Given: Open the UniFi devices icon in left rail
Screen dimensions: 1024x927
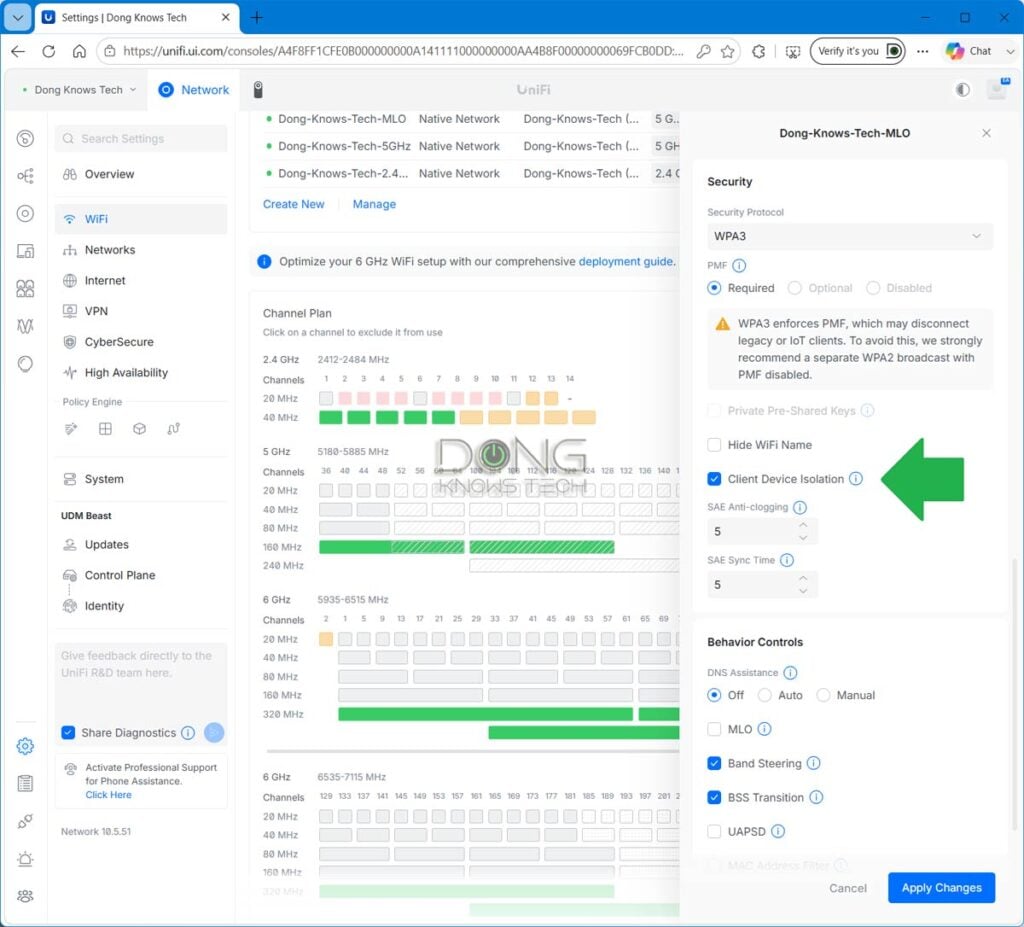Looking at the screenshot, I should tap(25, 214).
